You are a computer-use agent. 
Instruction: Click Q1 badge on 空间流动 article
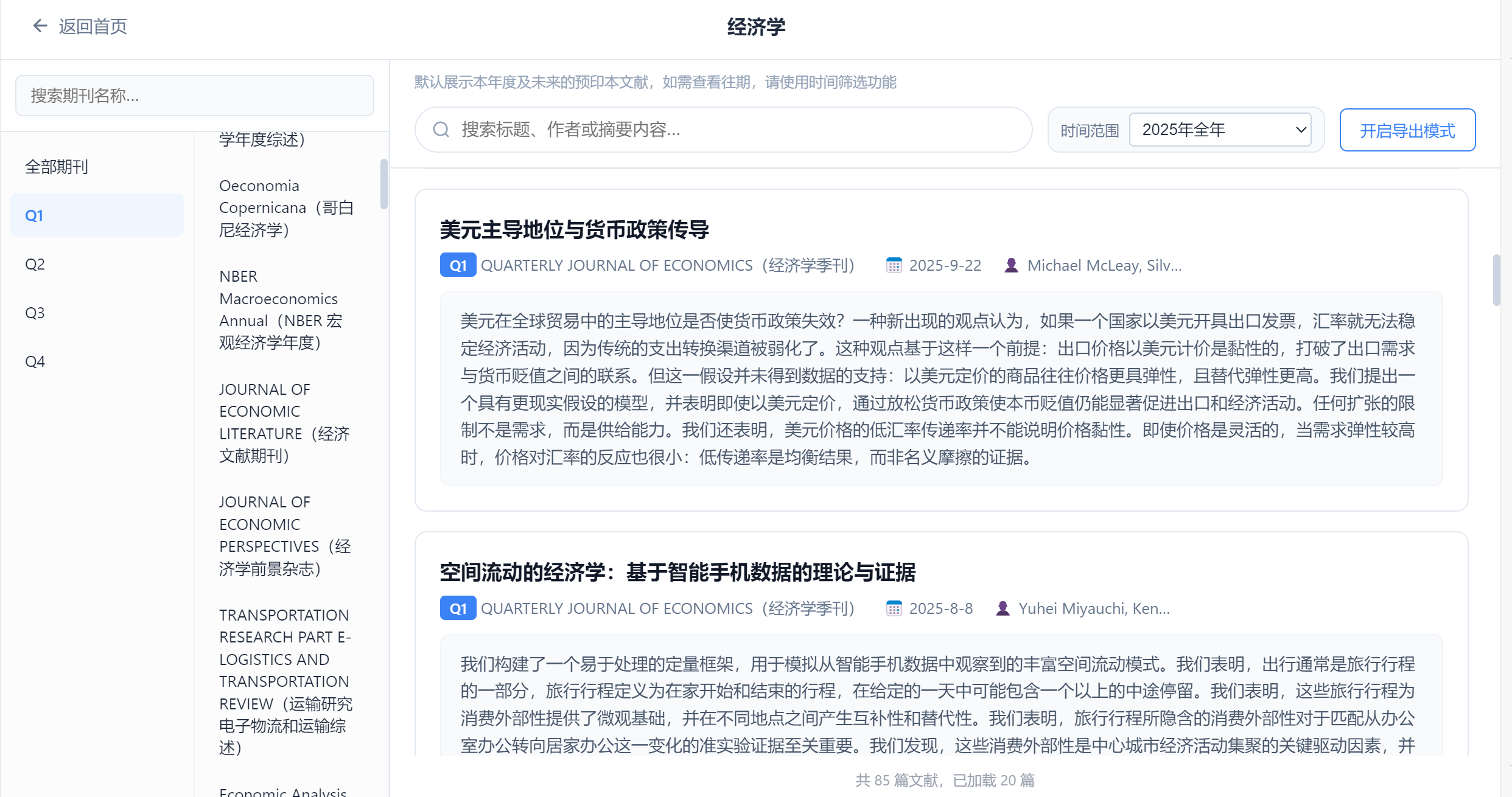click(458, 608)
